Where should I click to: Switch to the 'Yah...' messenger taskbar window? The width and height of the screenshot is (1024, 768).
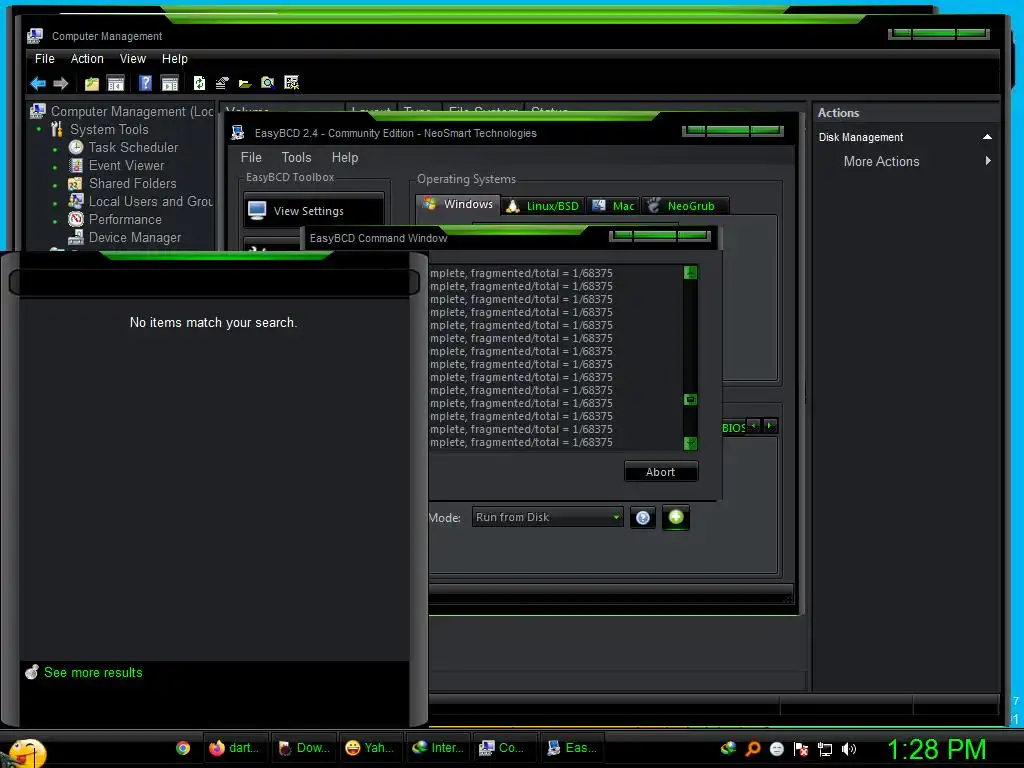tap(371, 748)
